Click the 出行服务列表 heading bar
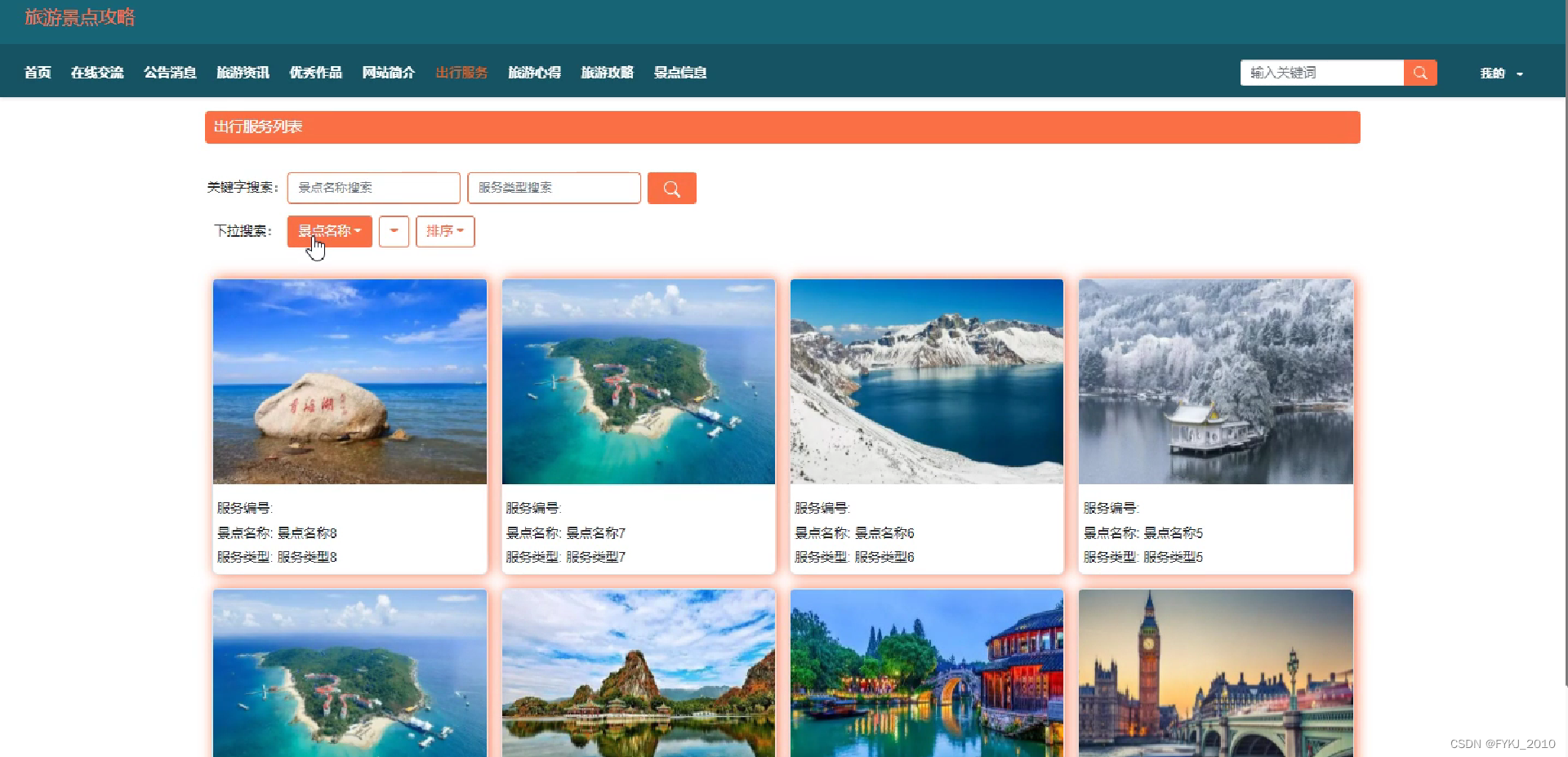 click(782, 127)
